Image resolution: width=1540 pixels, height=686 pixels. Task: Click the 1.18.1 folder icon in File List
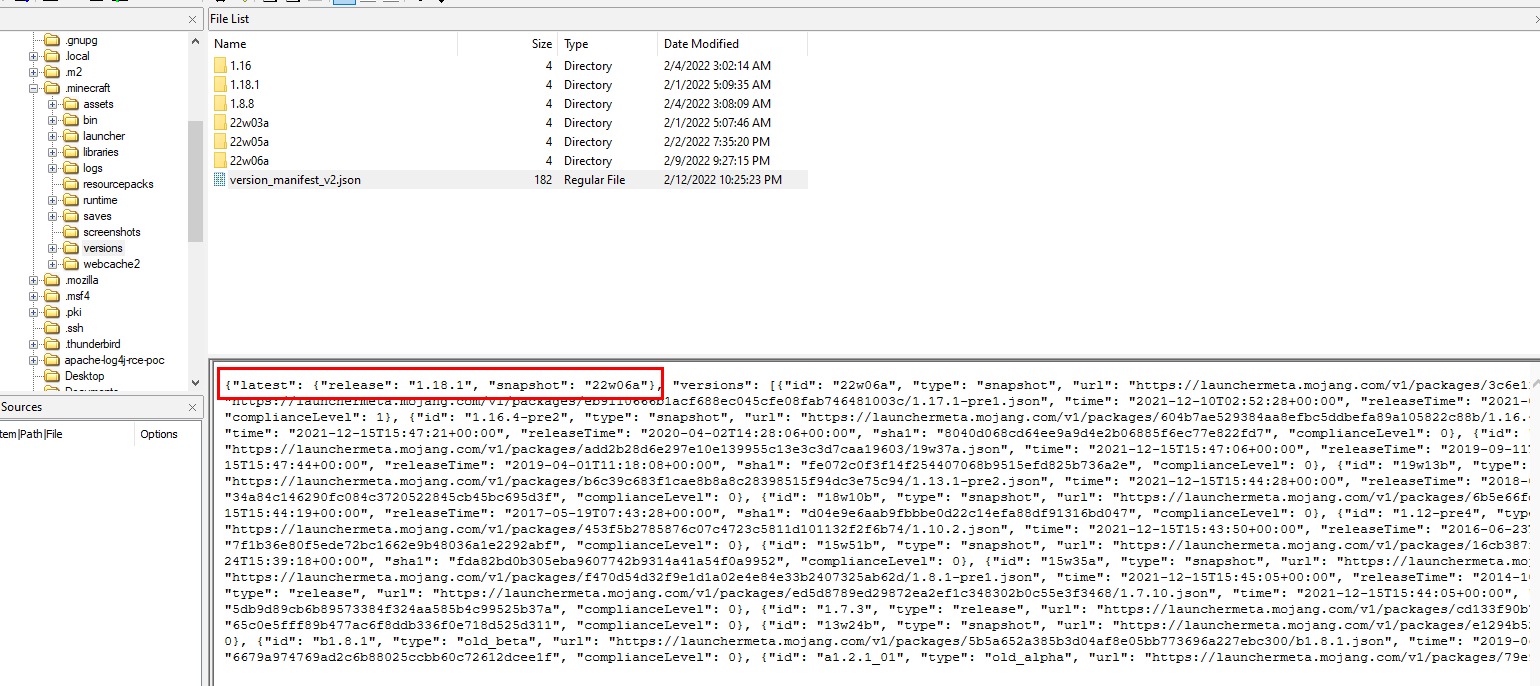[220, 85]
